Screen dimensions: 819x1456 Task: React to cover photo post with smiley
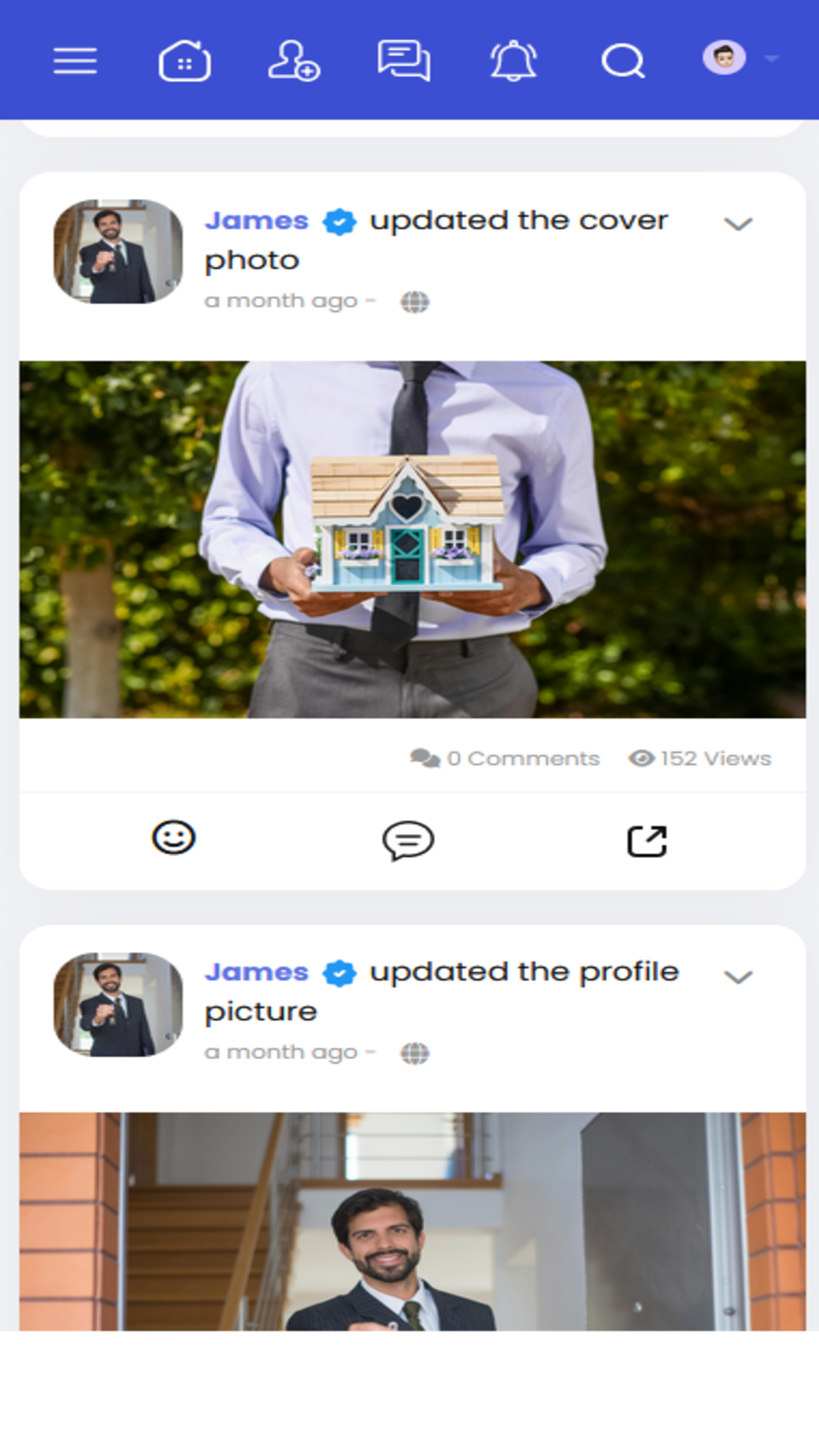tap(173, 837)
